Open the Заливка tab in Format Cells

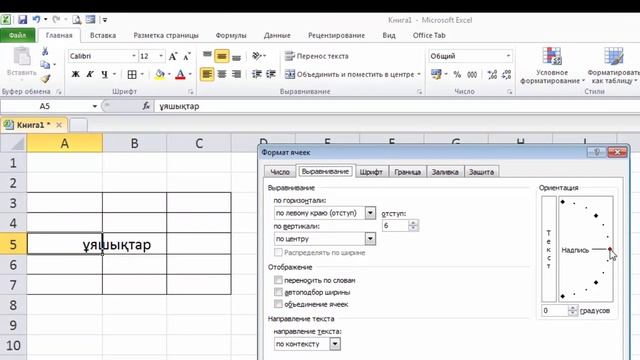[445, 172]
